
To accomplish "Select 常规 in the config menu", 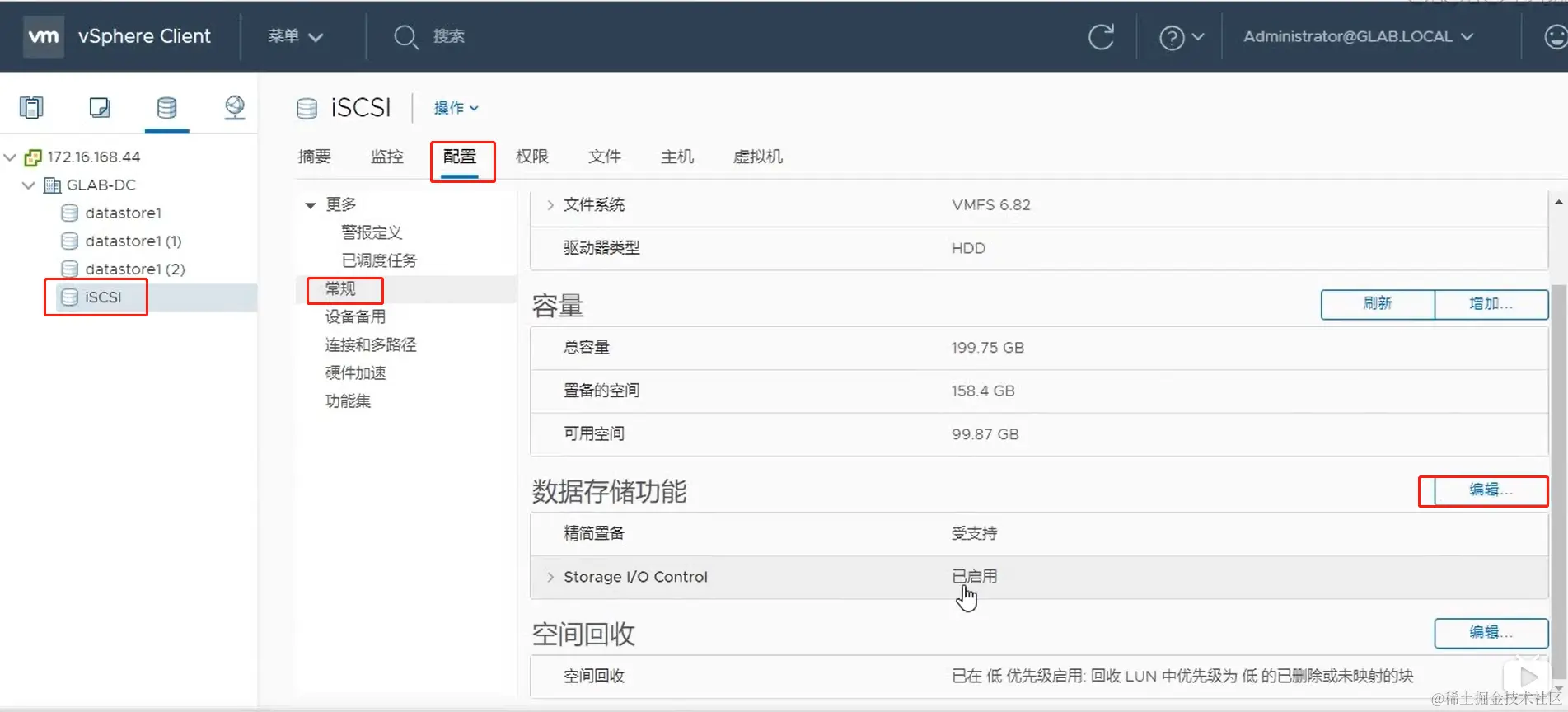I will 340,288.
